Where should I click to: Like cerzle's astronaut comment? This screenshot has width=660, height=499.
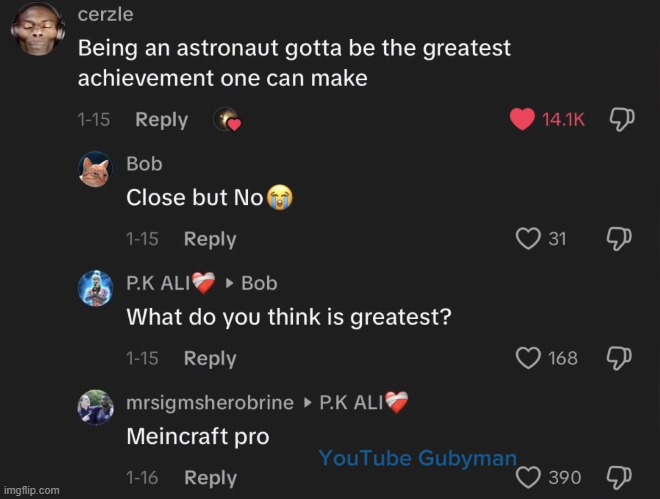(x=522, y=120)
